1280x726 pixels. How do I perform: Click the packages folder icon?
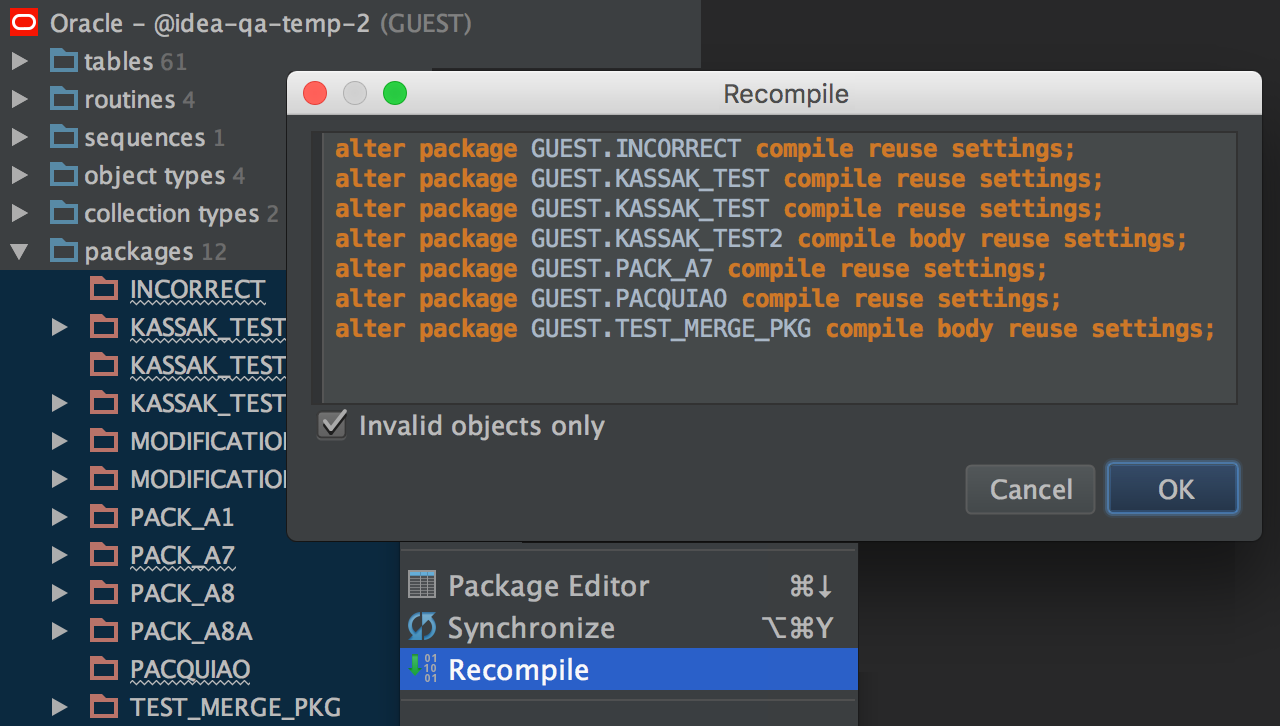tap(64, 251)
